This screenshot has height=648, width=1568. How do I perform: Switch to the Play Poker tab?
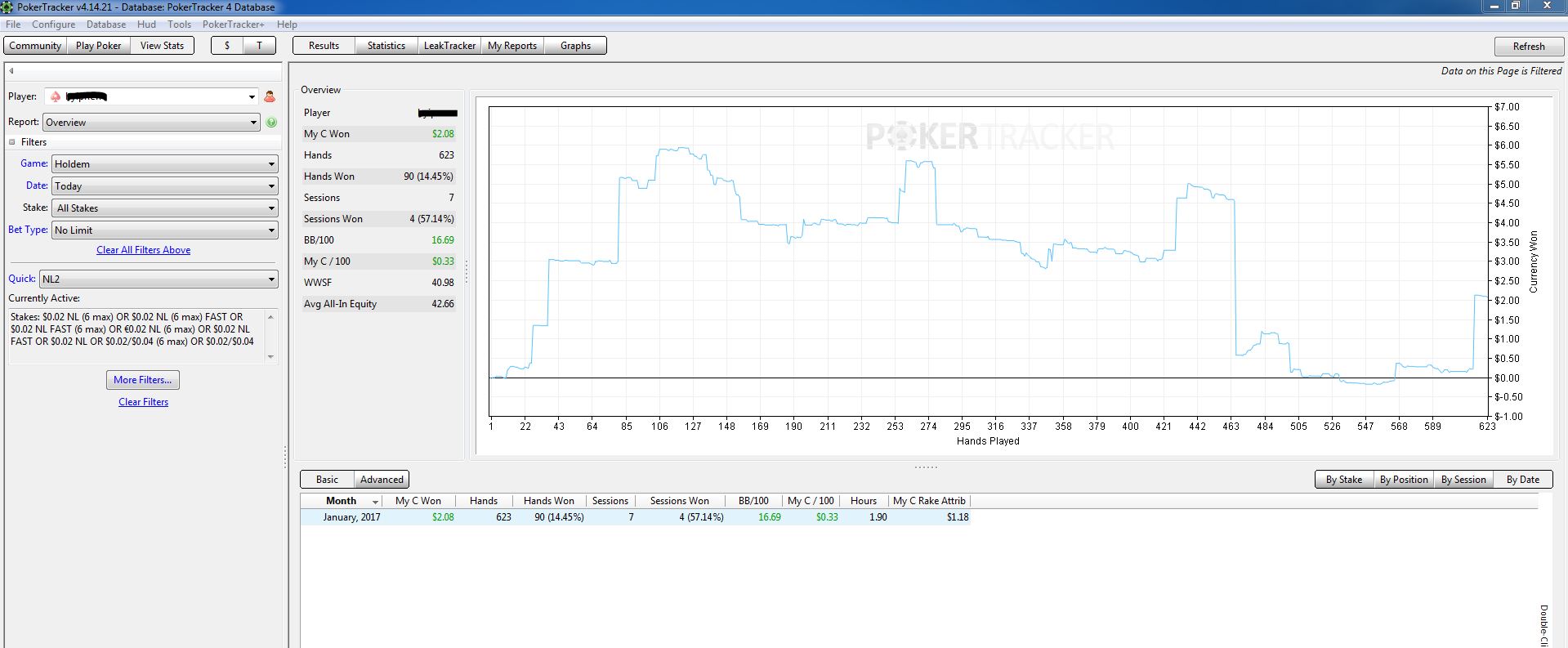[x=98, y=46]
